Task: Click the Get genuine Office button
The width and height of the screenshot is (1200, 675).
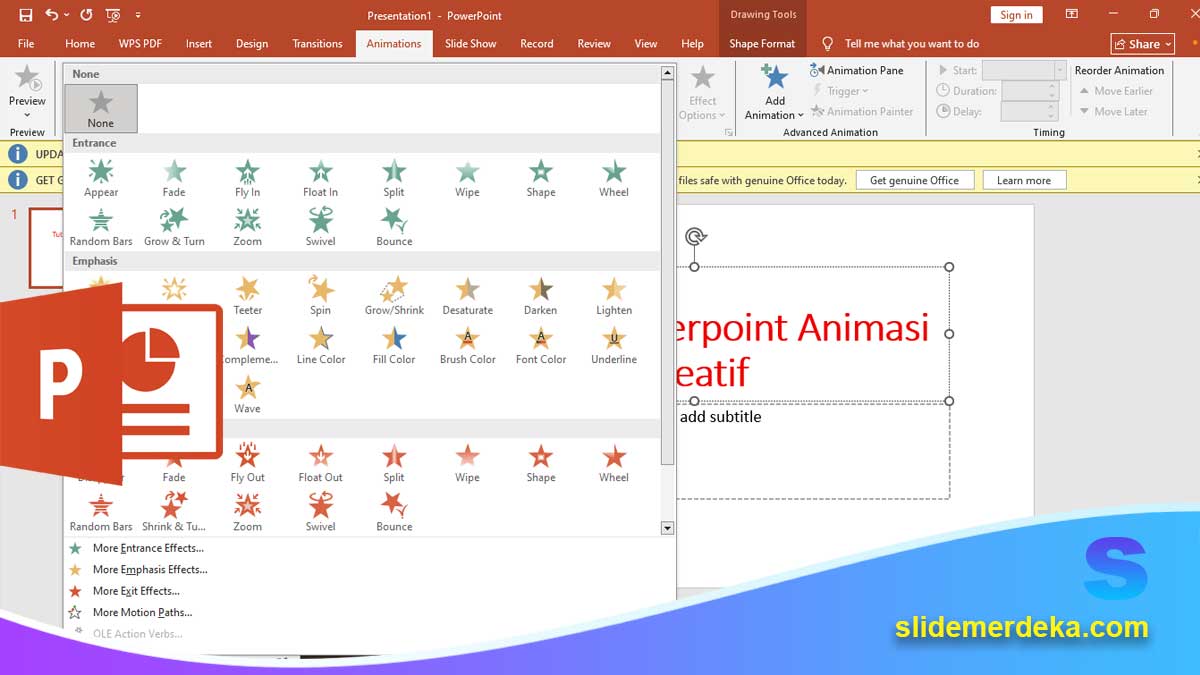Action: click(x=914, y=180)
